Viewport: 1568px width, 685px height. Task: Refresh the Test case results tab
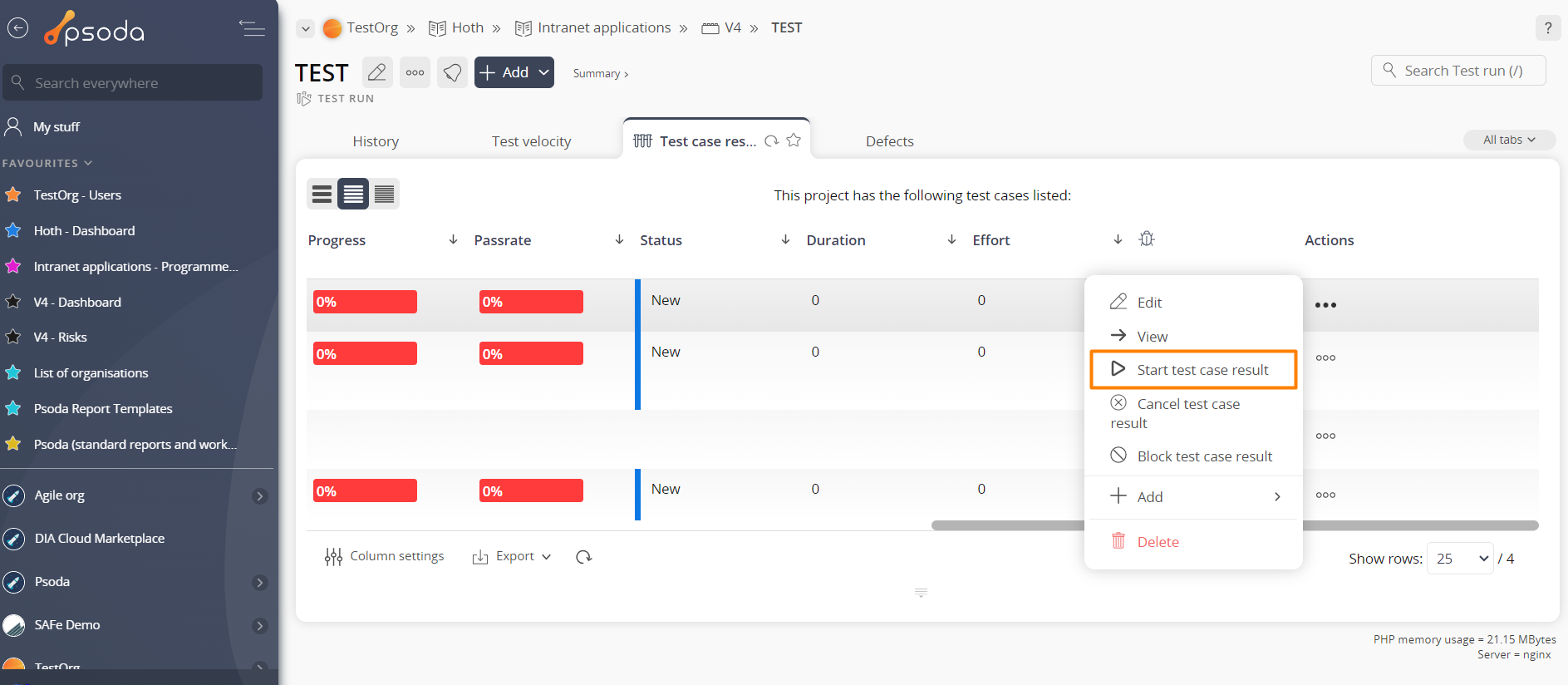click(x=772, y=140)
